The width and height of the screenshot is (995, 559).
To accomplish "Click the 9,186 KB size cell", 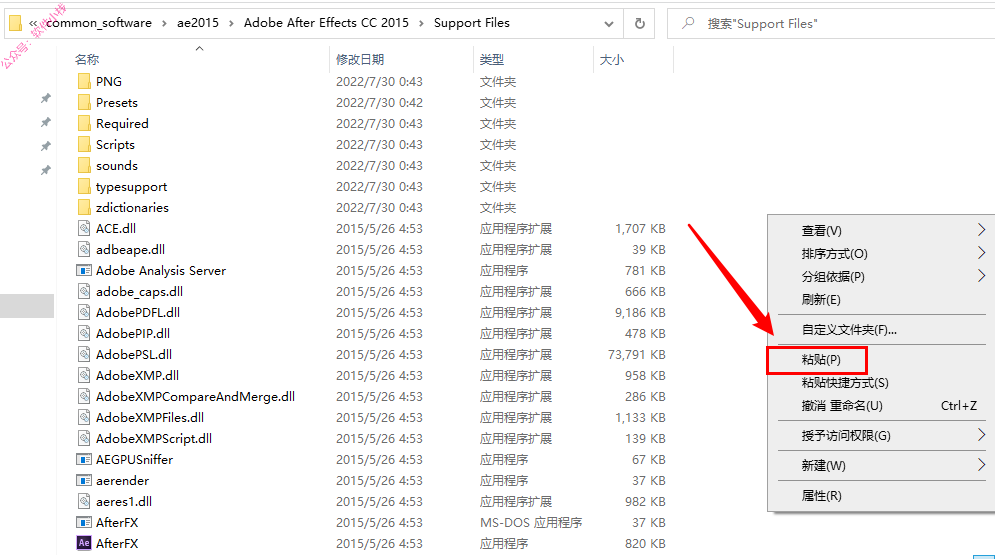I will click(x=640, y=312).
